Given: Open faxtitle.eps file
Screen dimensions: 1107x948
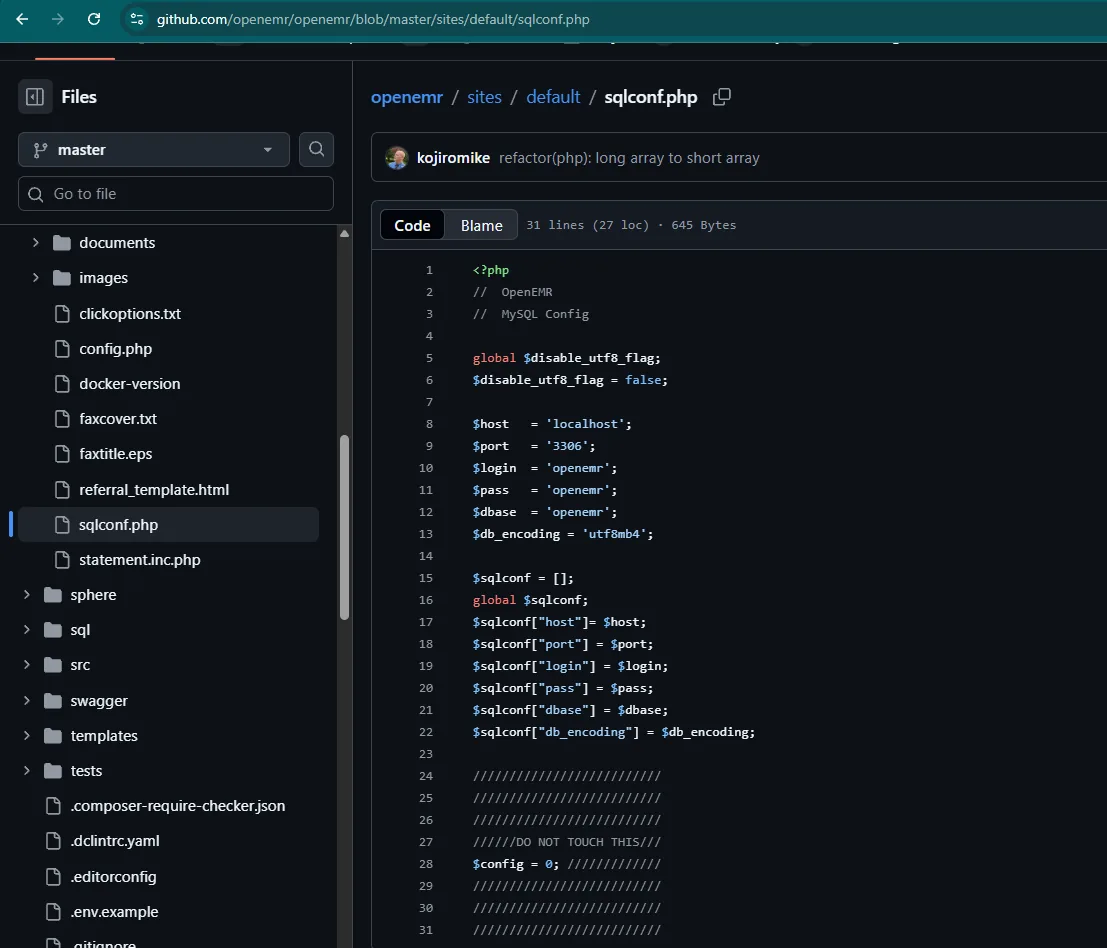Looking at the screenshot, I should click(x=116, y=454).
